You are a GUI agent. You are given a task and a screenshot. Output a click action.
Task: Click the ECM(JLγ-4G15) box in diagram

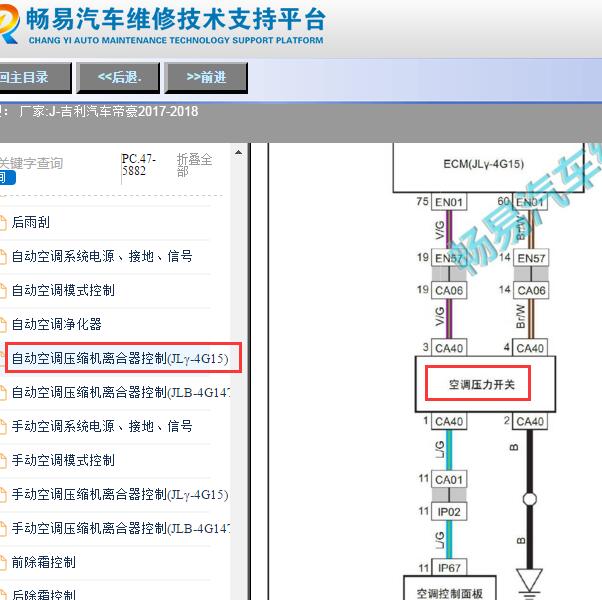(488, 167)
